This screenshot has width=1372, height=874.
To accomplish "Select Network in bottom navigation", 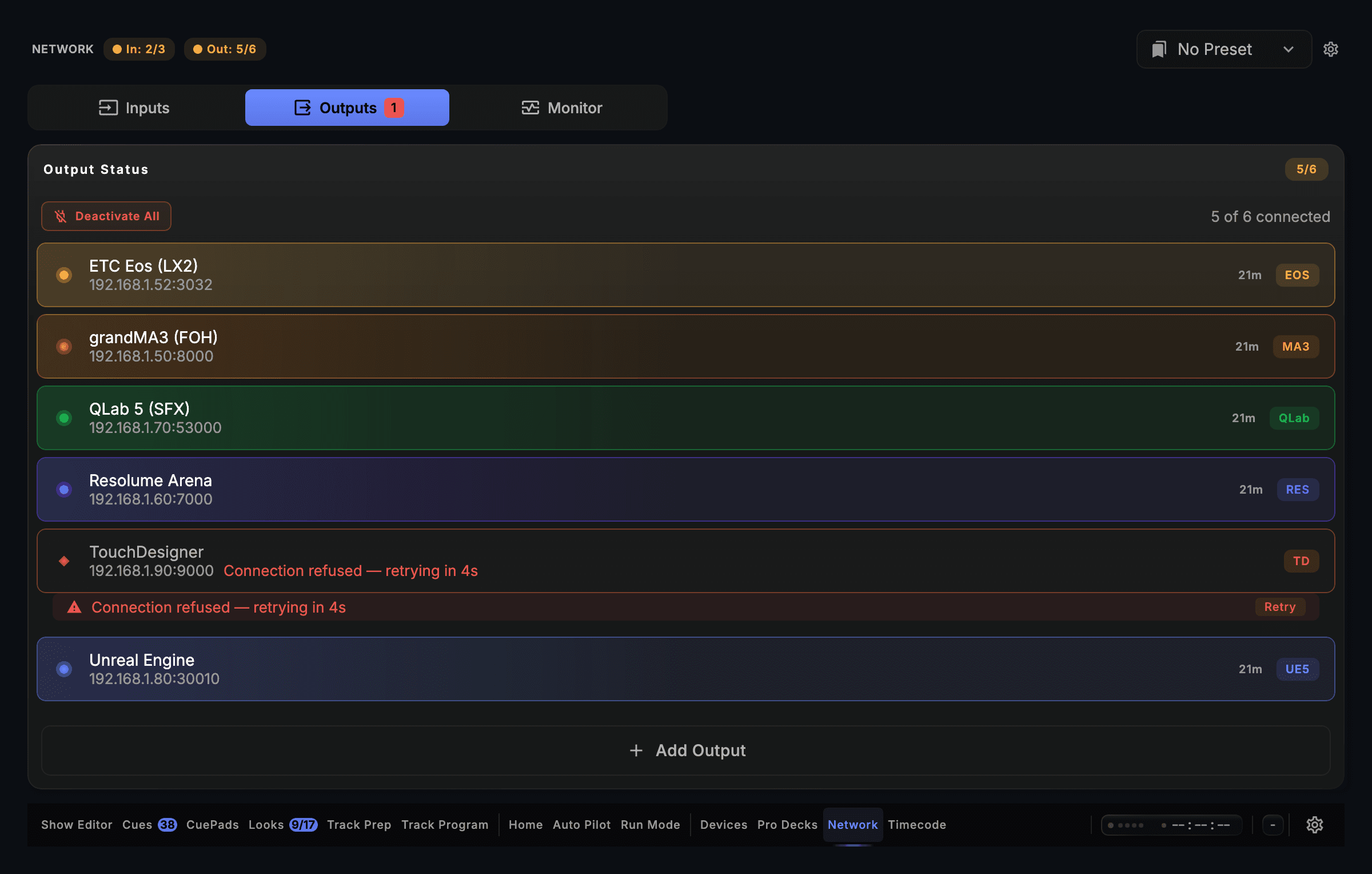I will click(x=852, y=825).
